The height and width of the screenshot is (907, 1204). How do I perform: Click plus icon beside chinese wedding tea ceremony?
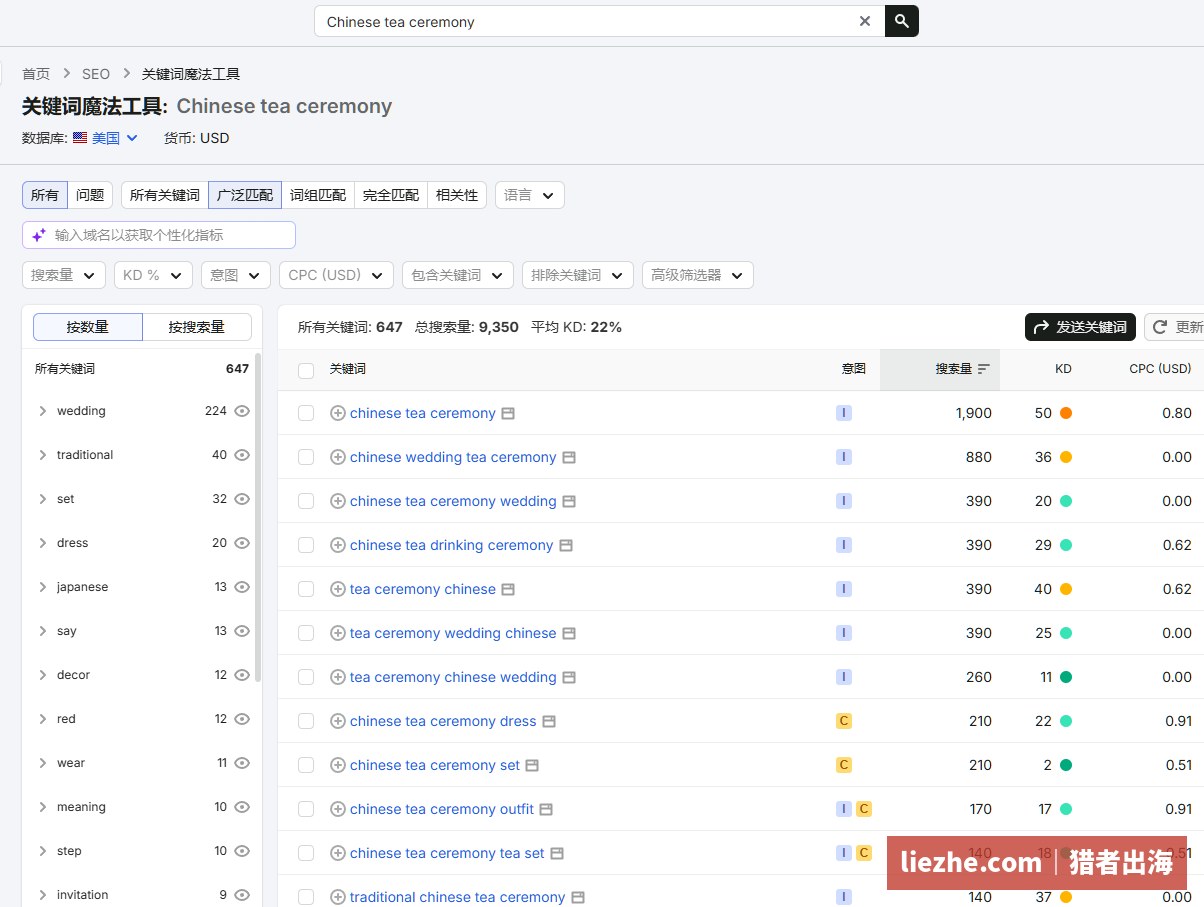[338, 457]
